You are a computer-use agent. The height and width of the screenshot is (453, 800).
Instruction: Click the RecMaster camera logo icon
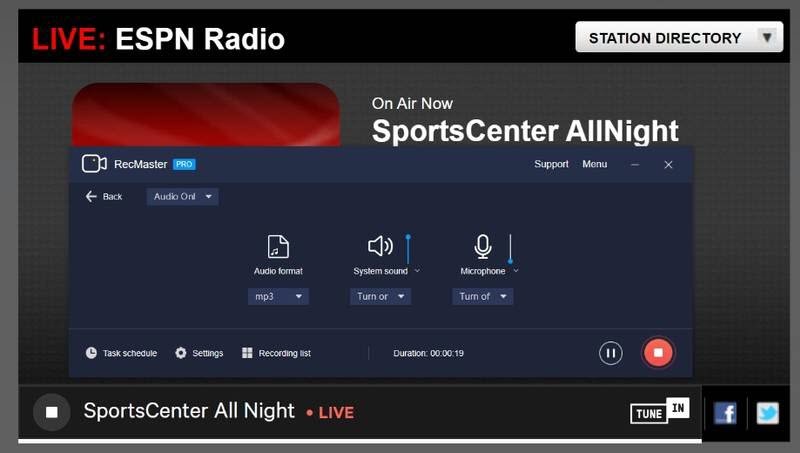(94, 164)
